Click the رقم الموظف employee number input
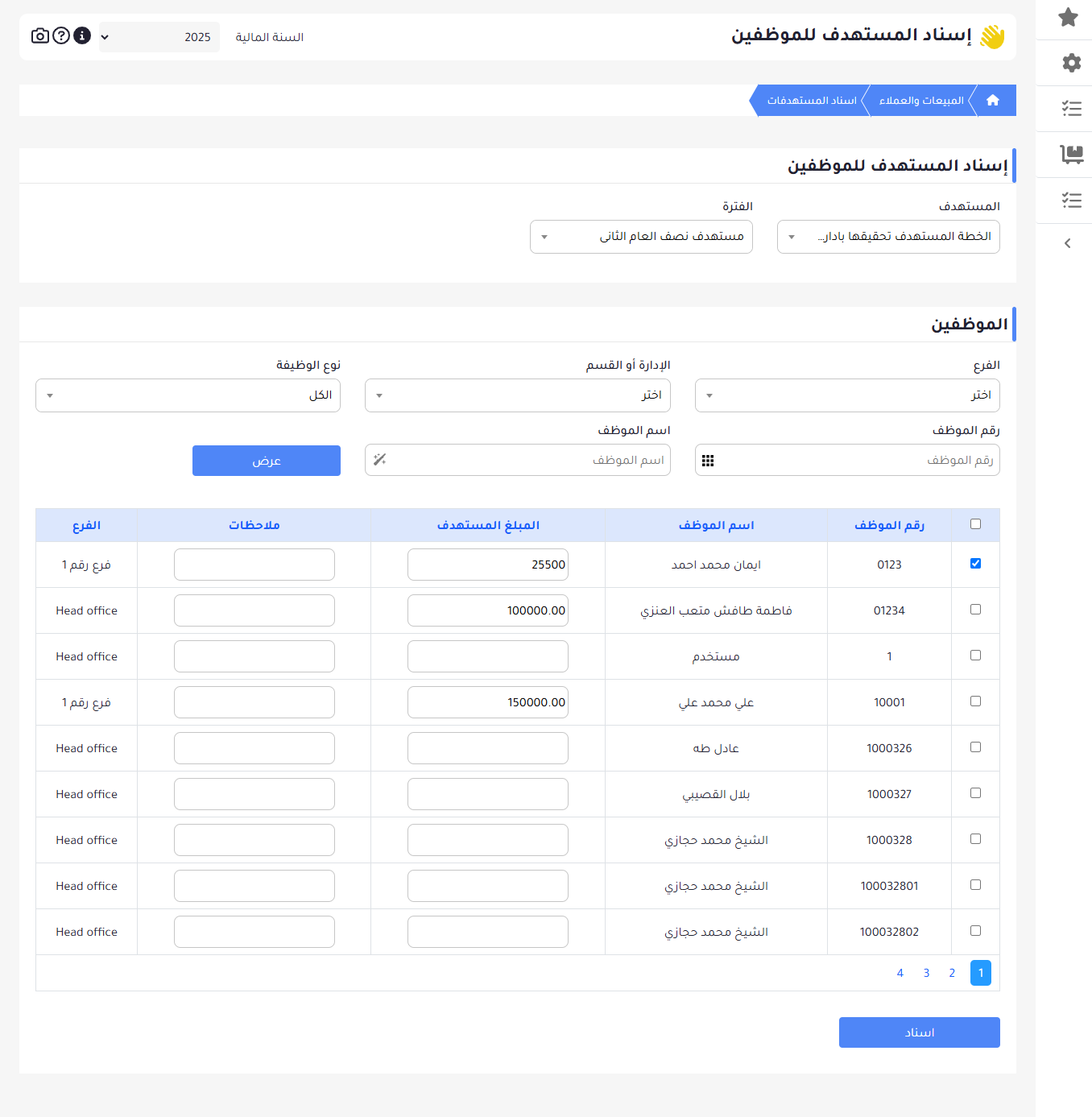1092x1117 pixels. click(x=847, y=460)
